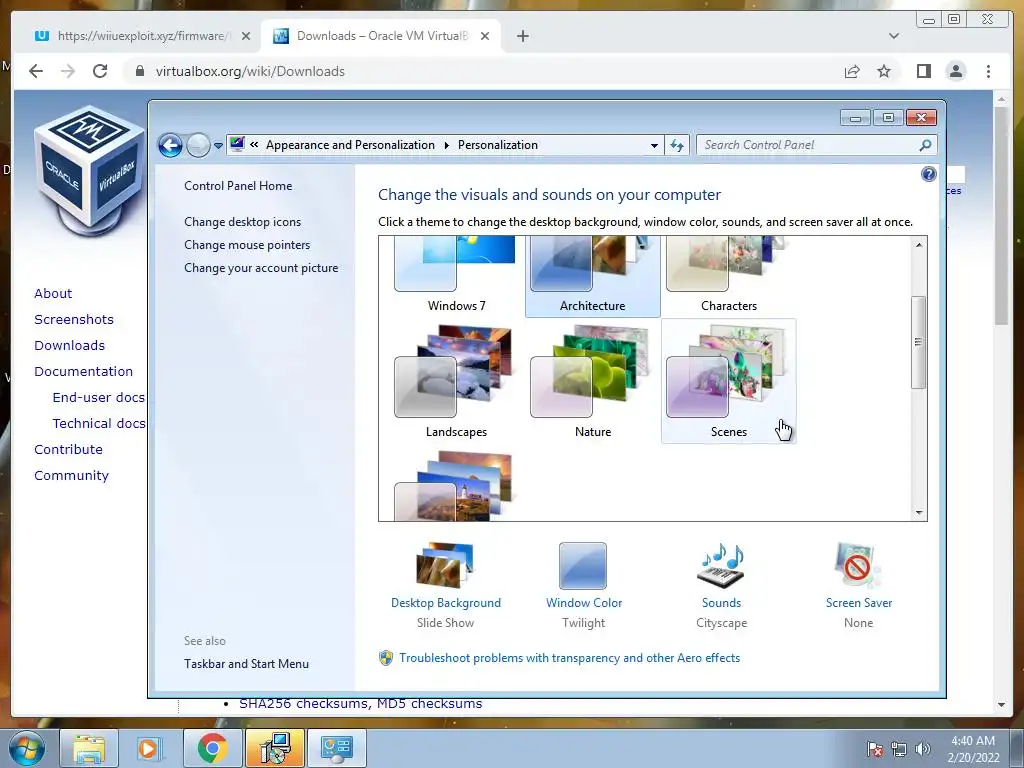Click the site lock icon

point(140,71)
